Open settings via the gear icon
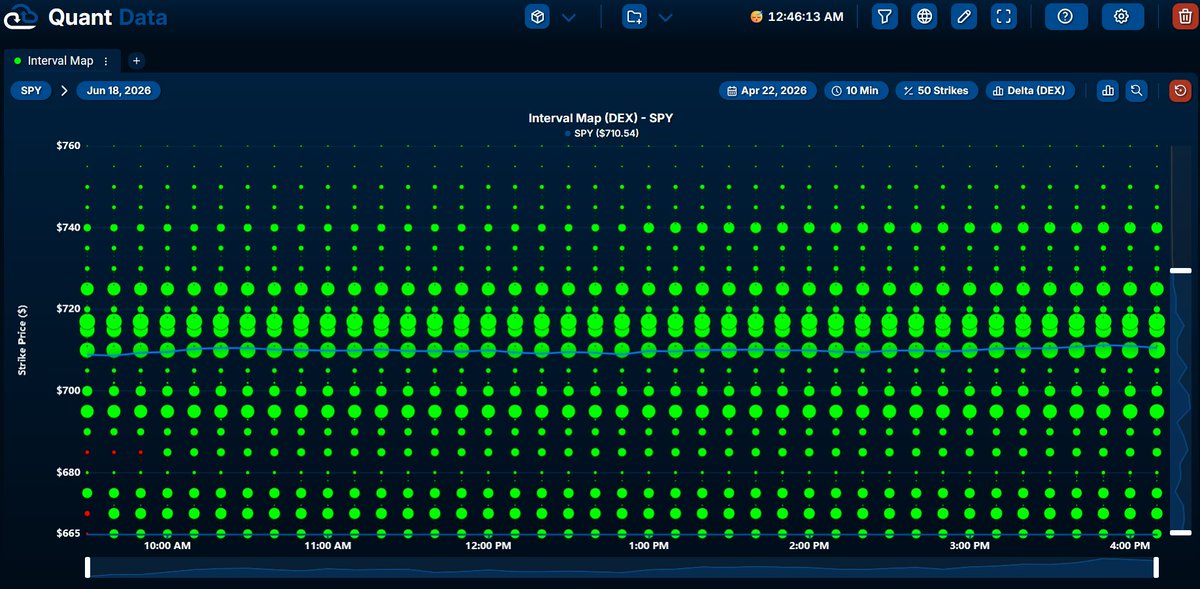 point(1122,17)
